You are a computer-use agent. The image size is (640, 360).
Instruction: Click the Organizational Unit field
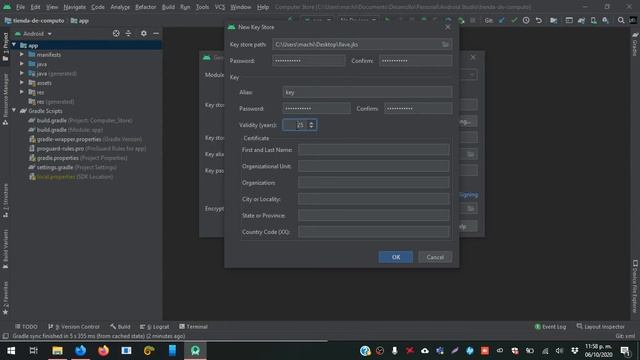coord(373,166)
